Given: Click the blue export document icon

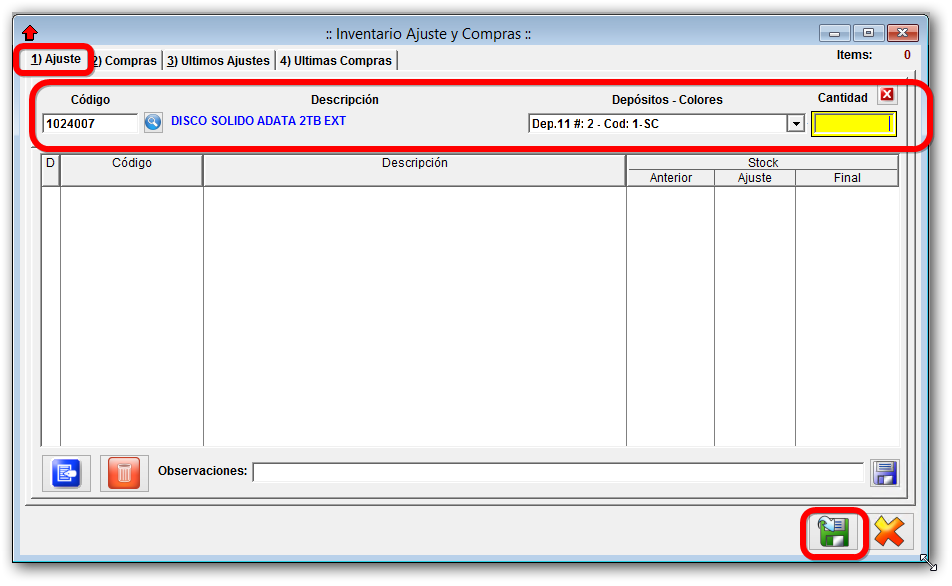Looking at the screenshot, I should pos(67,473).
